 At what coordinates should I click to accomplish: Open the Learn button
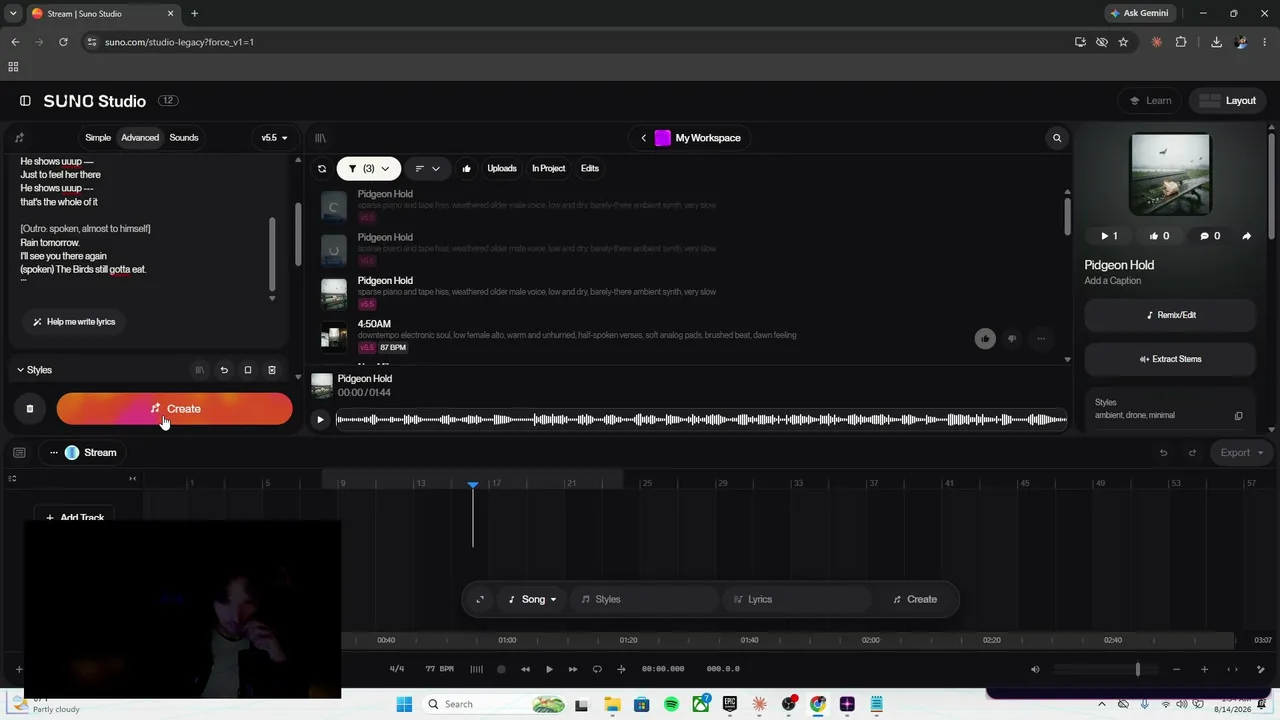[x=1150, y=101]
